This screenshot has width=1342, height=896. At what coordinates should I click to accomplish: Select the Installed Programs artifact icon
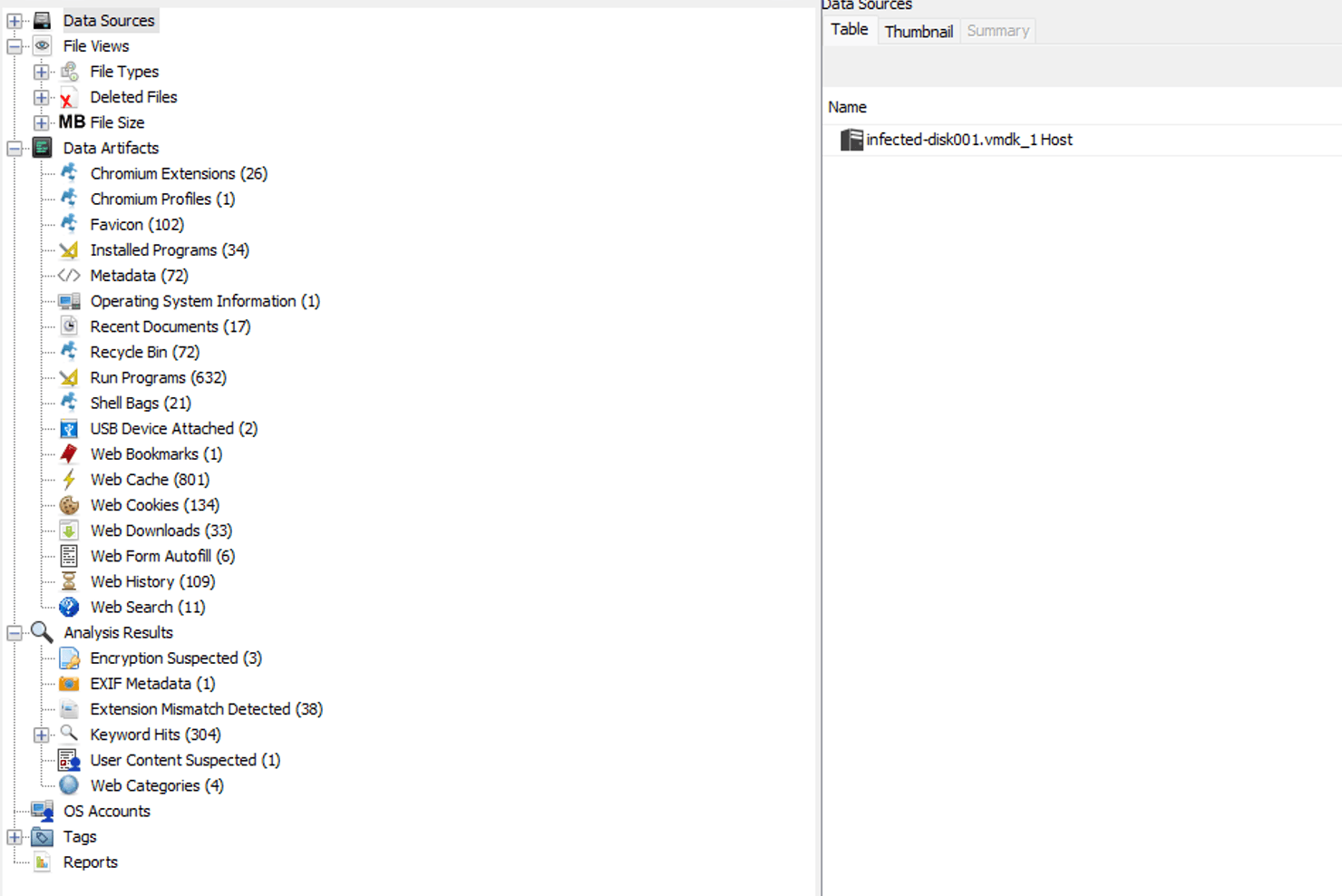69,250
